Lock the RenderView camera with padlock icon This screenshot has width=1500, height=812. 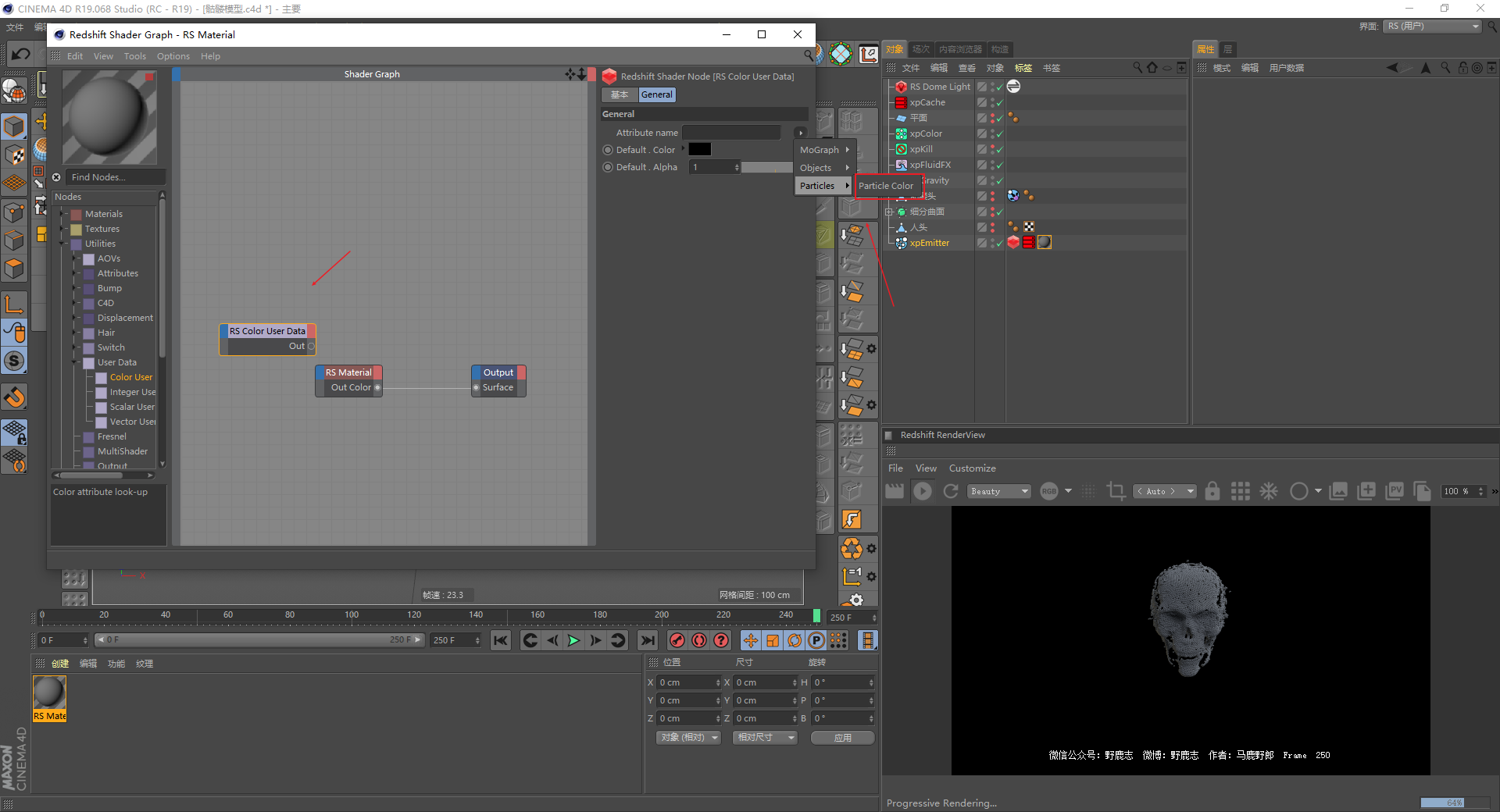1212,491
